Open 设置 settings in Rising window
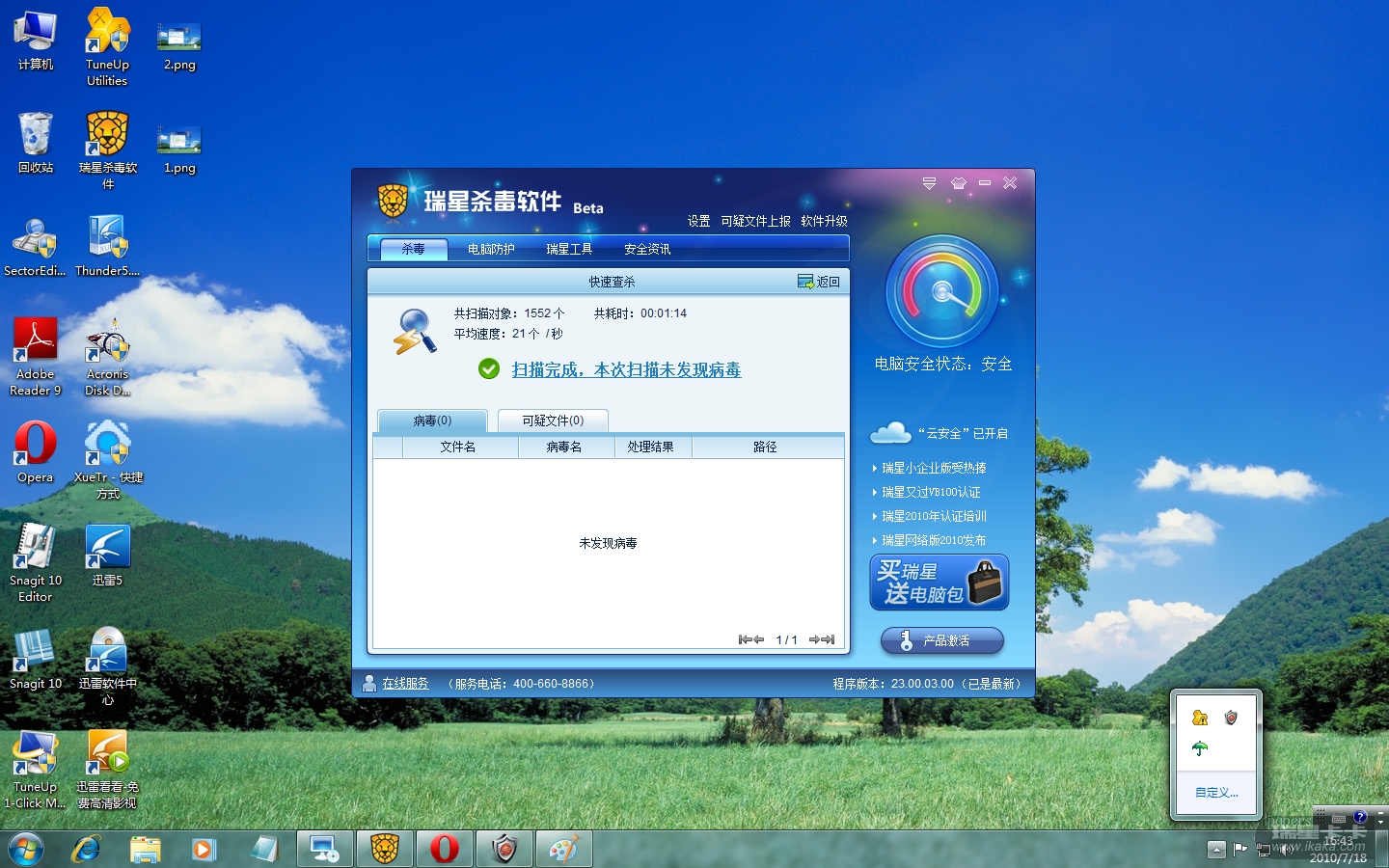 tap(699, 222)
